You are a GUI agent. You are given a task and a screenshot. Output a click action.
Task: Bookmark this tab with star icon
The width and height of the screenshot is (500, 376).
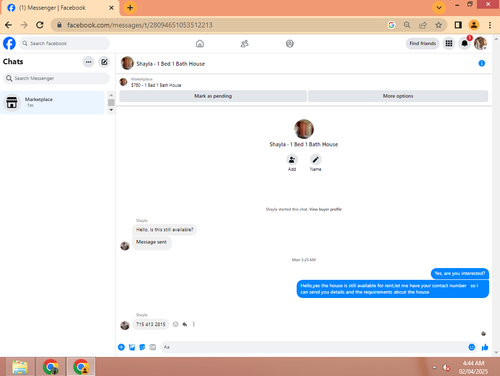439,25
